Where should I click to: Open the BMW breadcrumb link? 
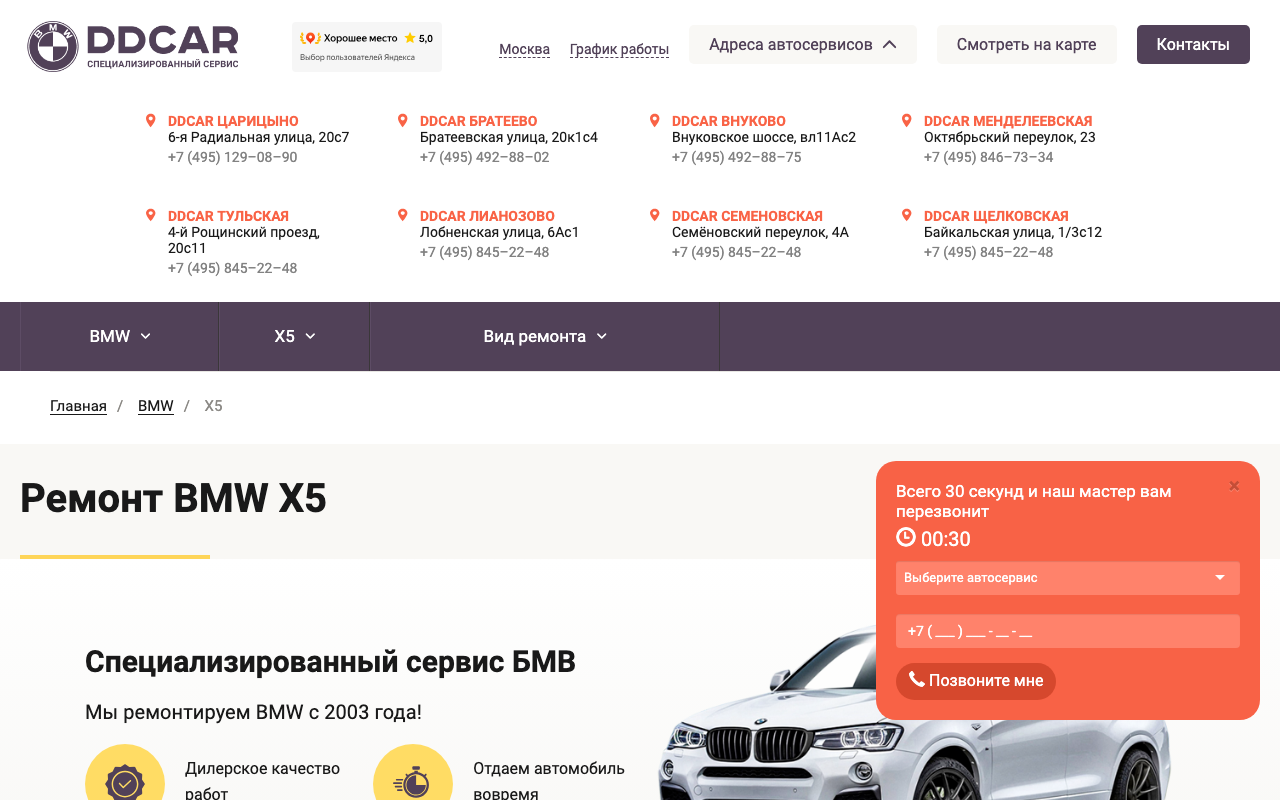point(156,406)
